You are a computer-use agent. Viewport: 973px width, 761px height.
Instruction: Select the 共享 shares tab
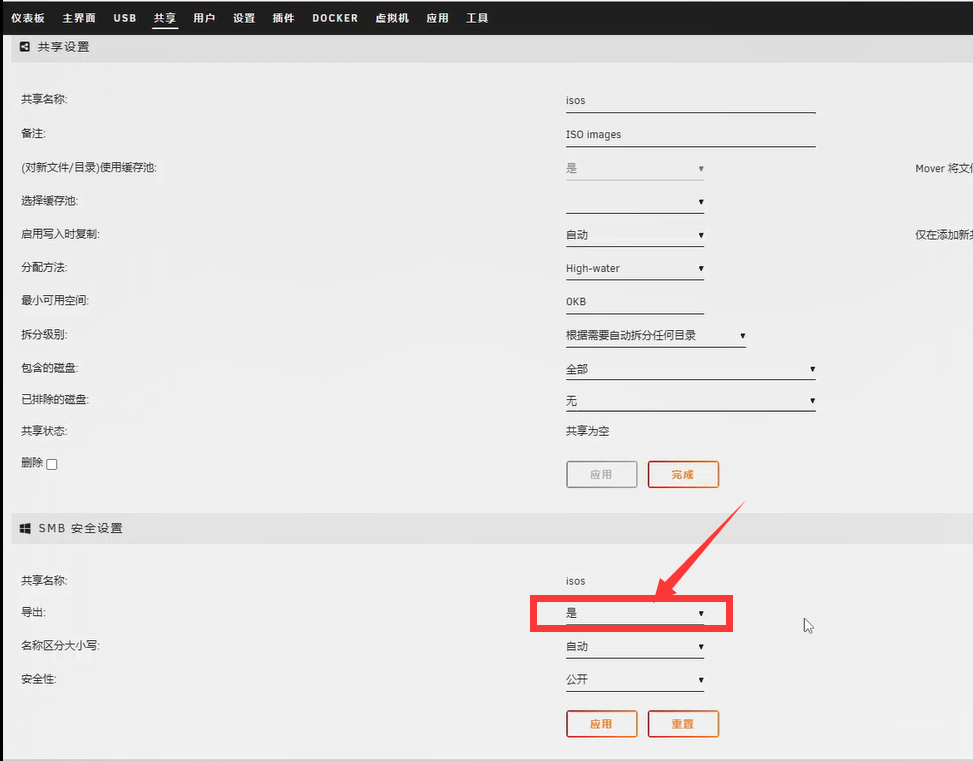point(164,18)
